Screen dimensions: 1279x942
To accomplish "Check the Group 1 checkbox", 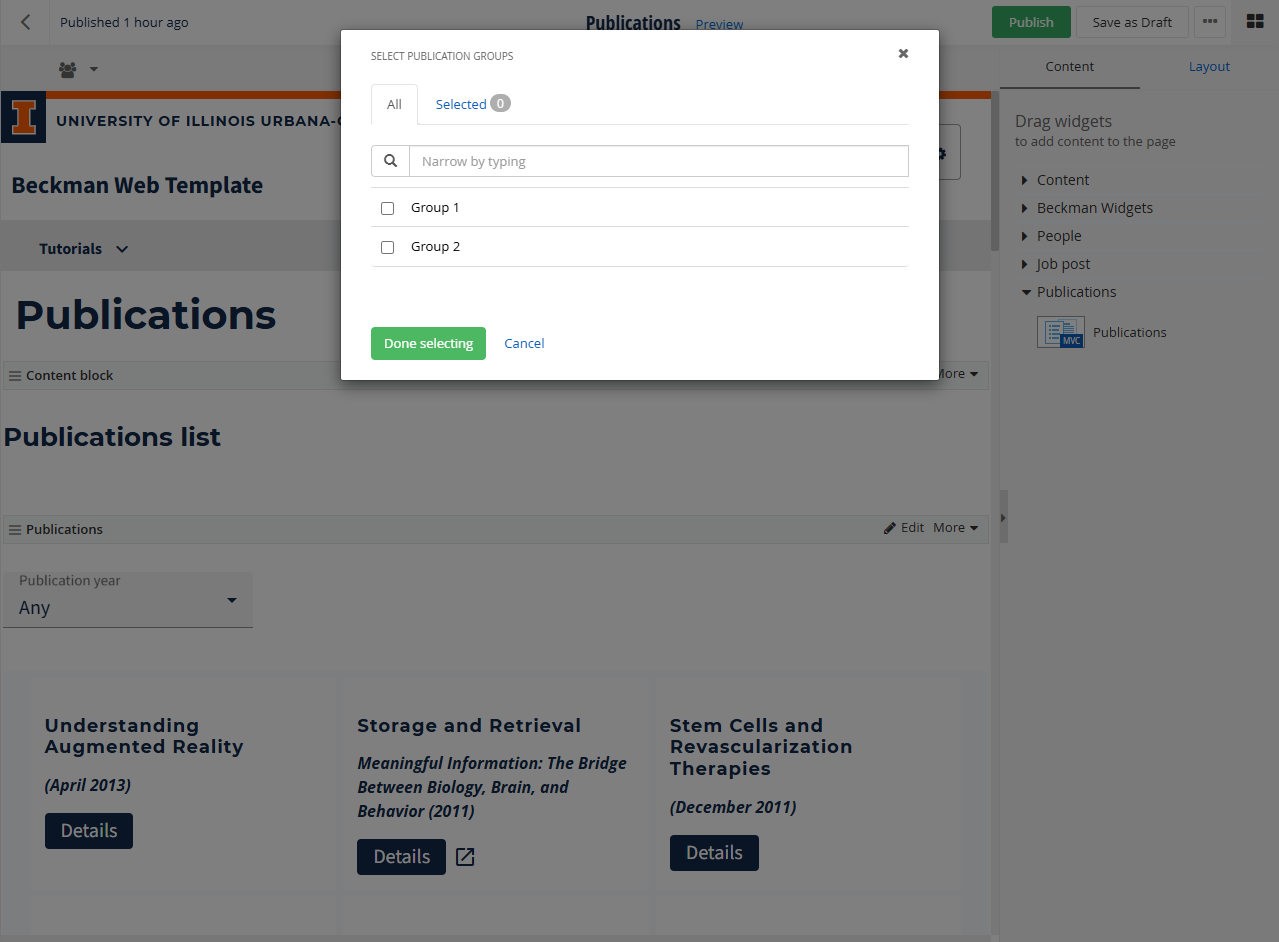I will point(387,208).
